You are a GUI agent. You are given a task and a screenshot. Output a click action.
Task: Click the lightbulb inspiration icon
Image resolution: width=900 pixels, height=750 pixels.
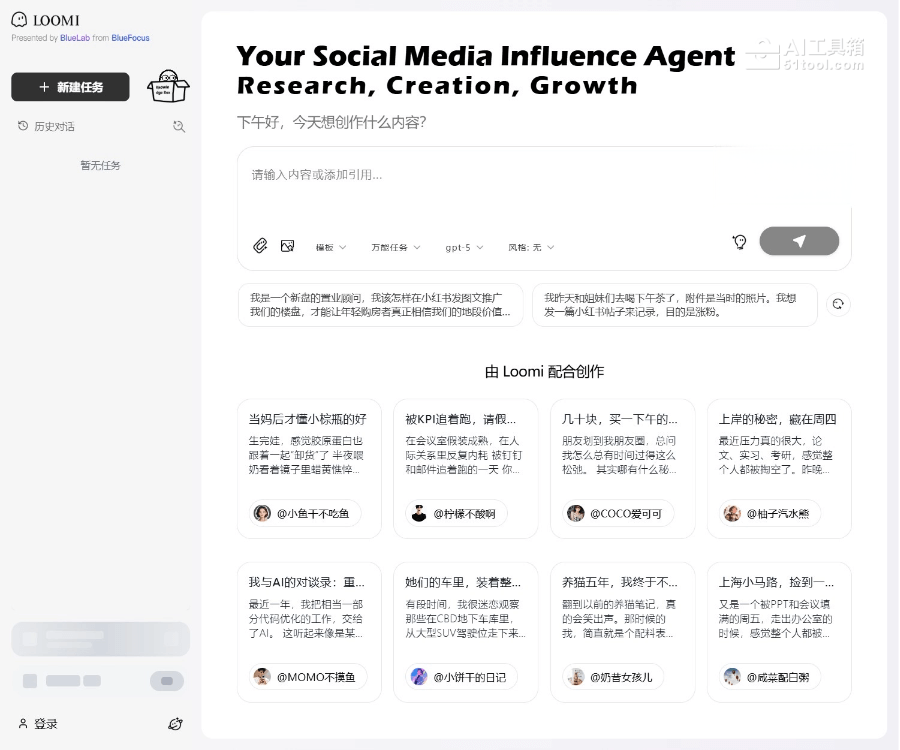click(x=739, y=242)
